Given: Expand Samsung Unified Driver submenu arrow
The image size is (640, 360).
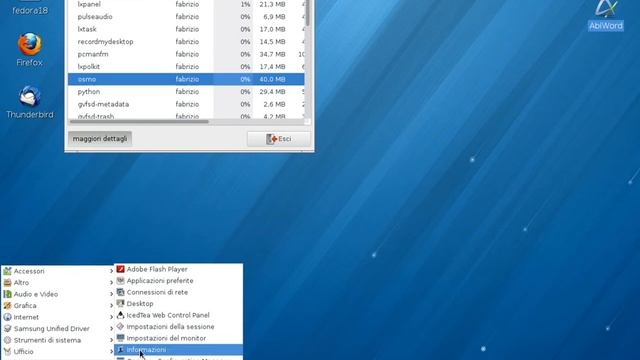Looking at the screenshot, I should pyautogui.click(x=111, y=328).
